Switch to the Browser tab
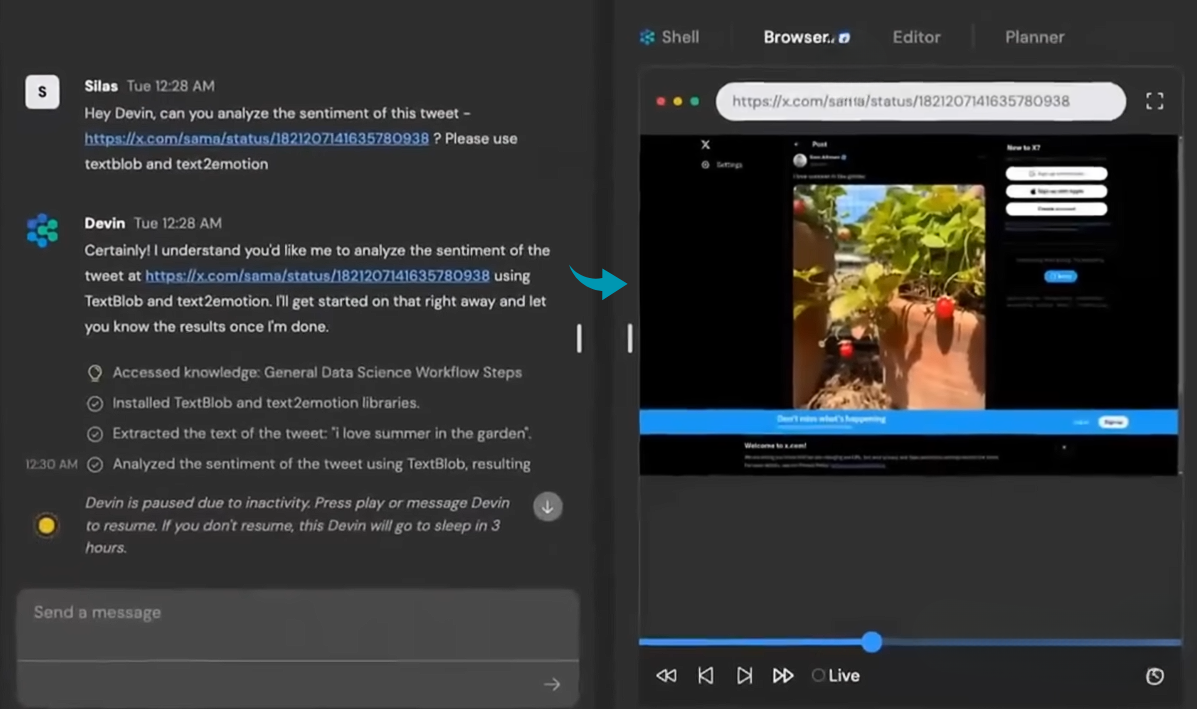1197x709 pixels. point(806,37)
